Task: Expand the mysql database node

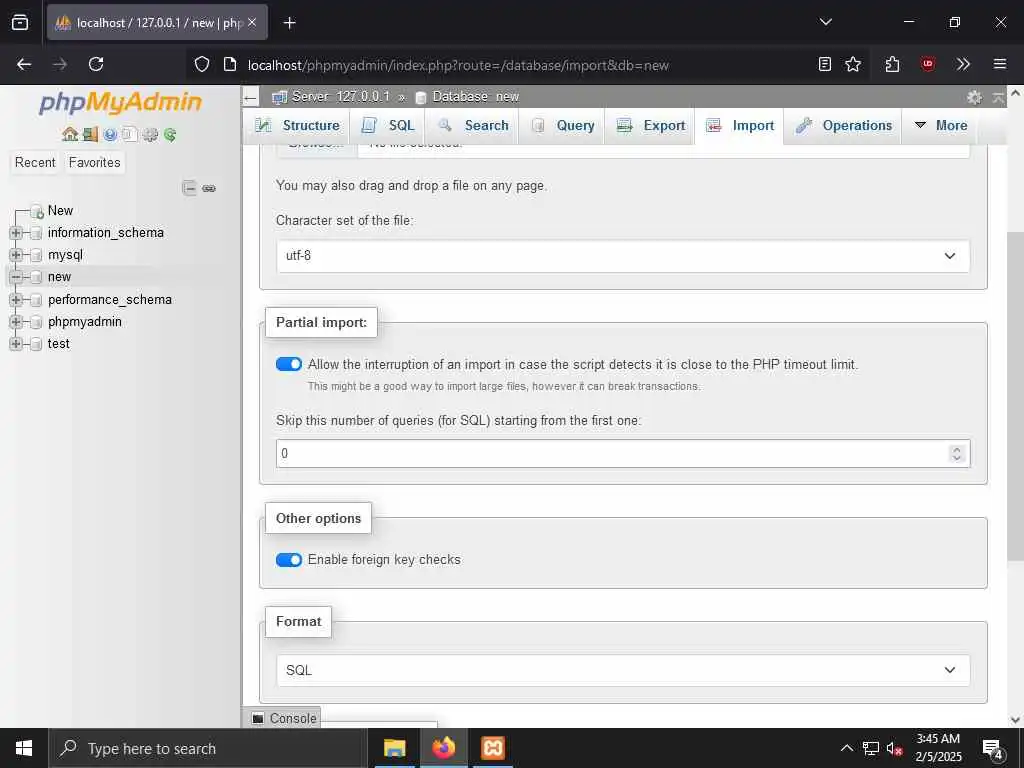Action: point(16,255)
